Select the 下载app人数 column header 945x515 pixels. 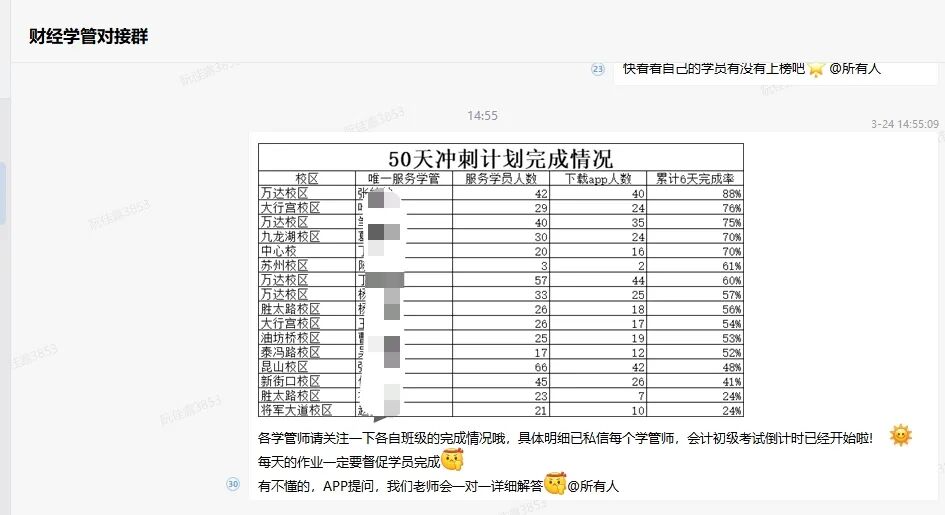coord(598,178)
